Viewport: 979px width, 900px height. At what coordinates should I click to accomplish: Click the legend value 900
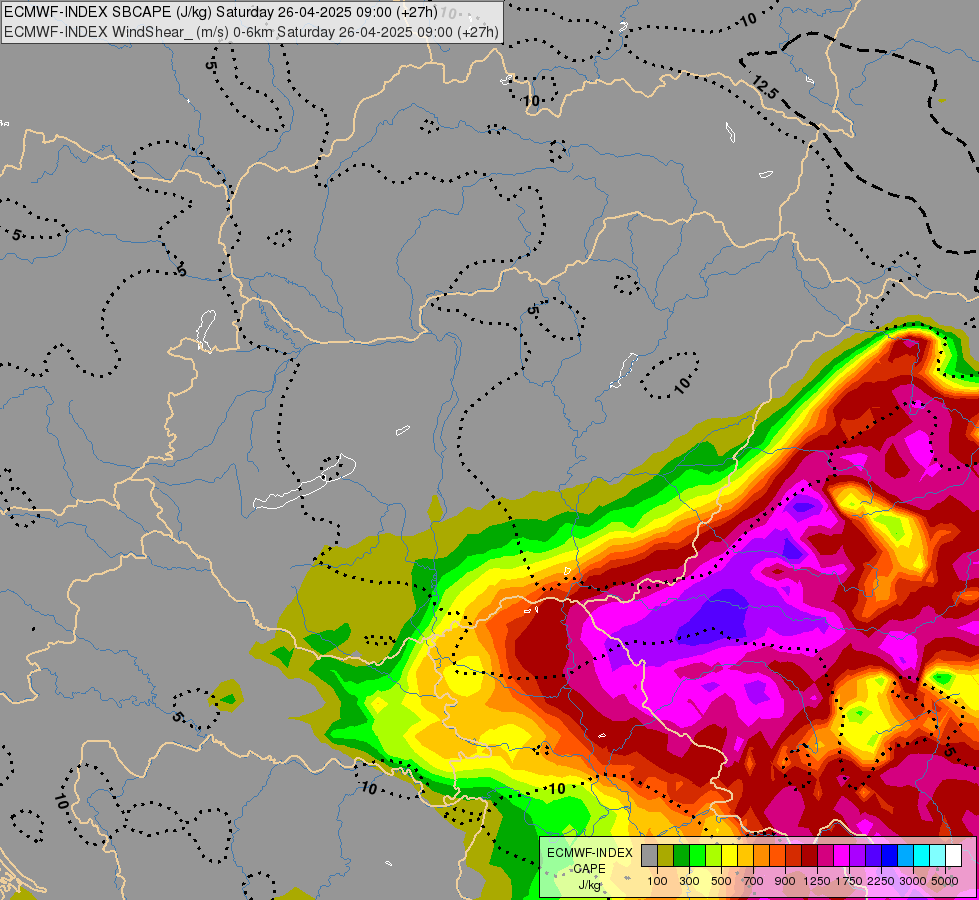pyautogui.click(x=785, y=881)
